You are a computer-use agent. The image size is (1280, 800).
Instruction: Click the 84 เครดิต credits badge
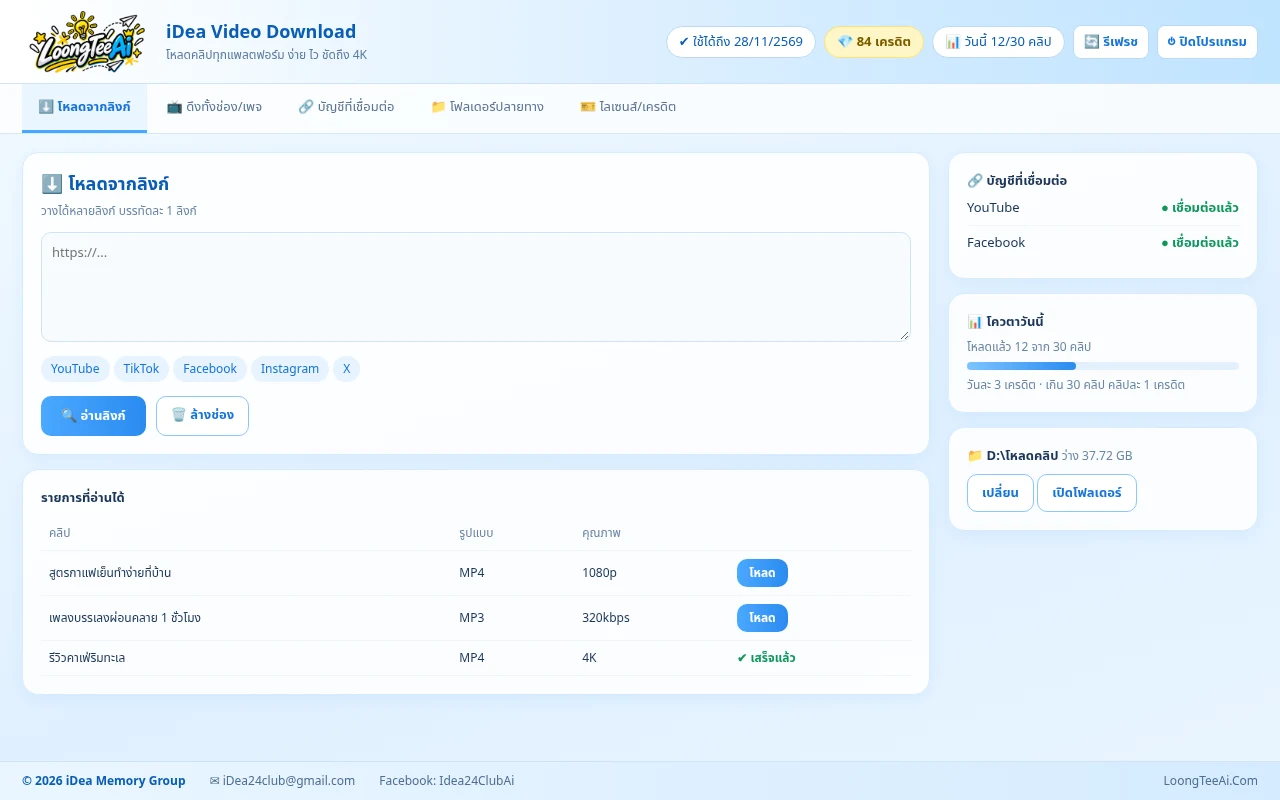tap(874, 42)
